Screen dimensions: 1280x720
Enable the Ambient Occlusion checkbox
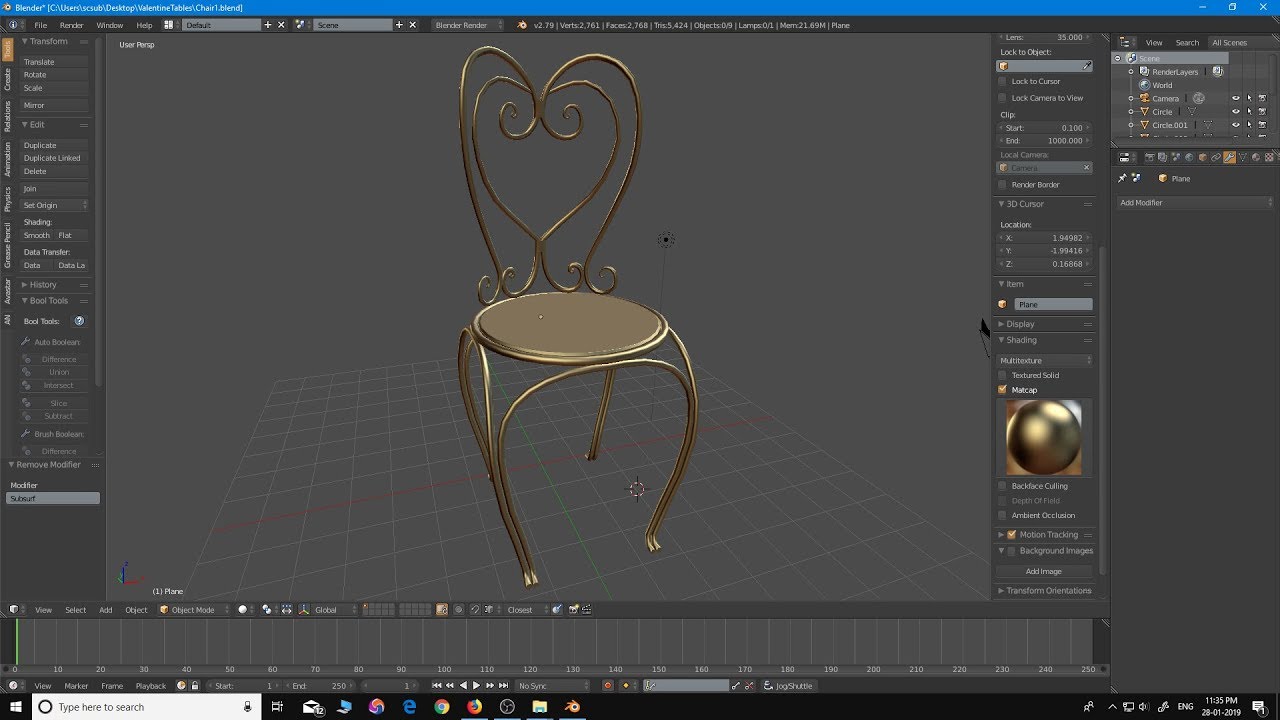tap(1003, 515)
